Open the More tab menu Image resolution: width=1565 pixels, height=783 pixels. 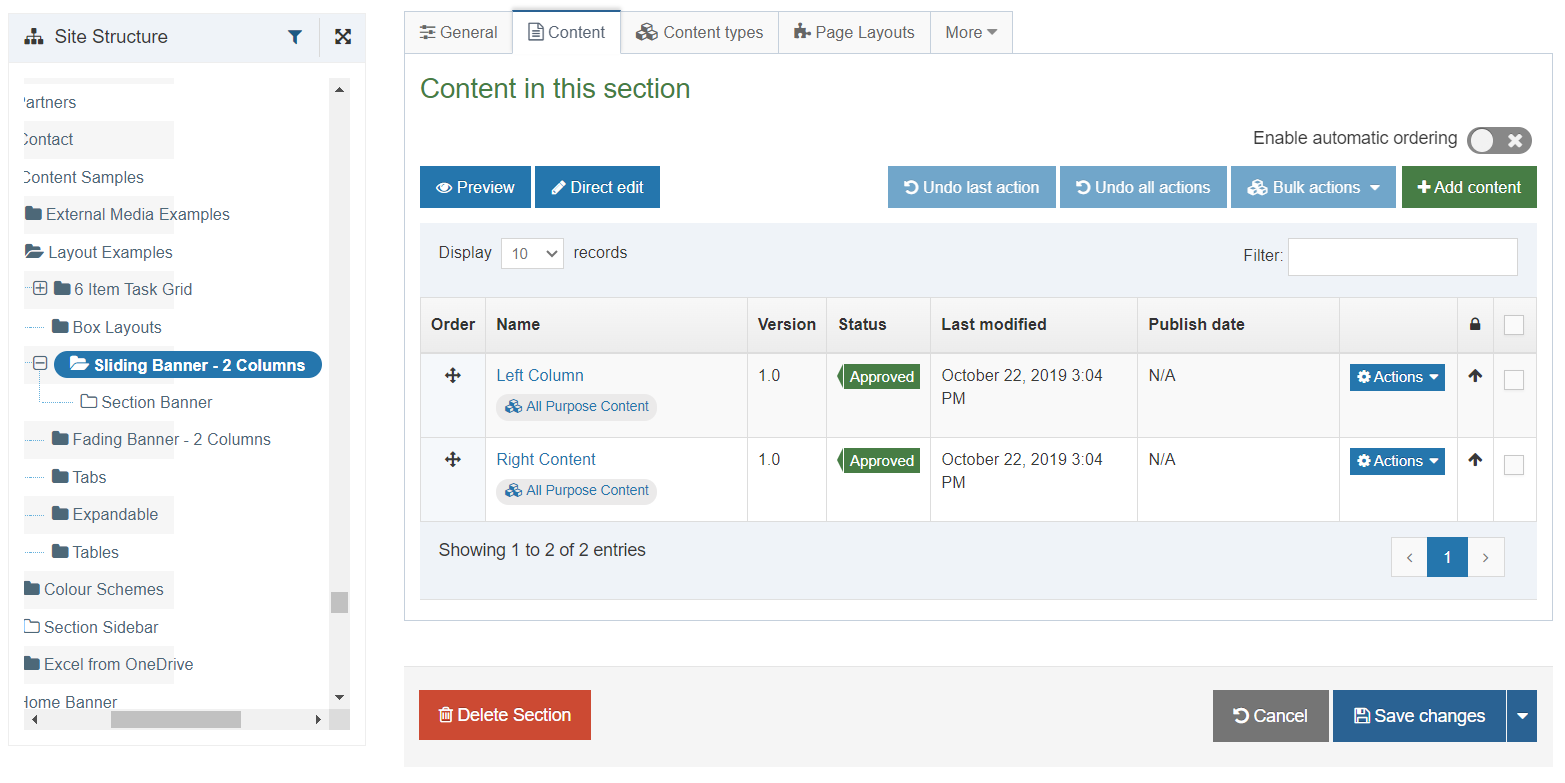pyautogui.click(x=971, y=32)
